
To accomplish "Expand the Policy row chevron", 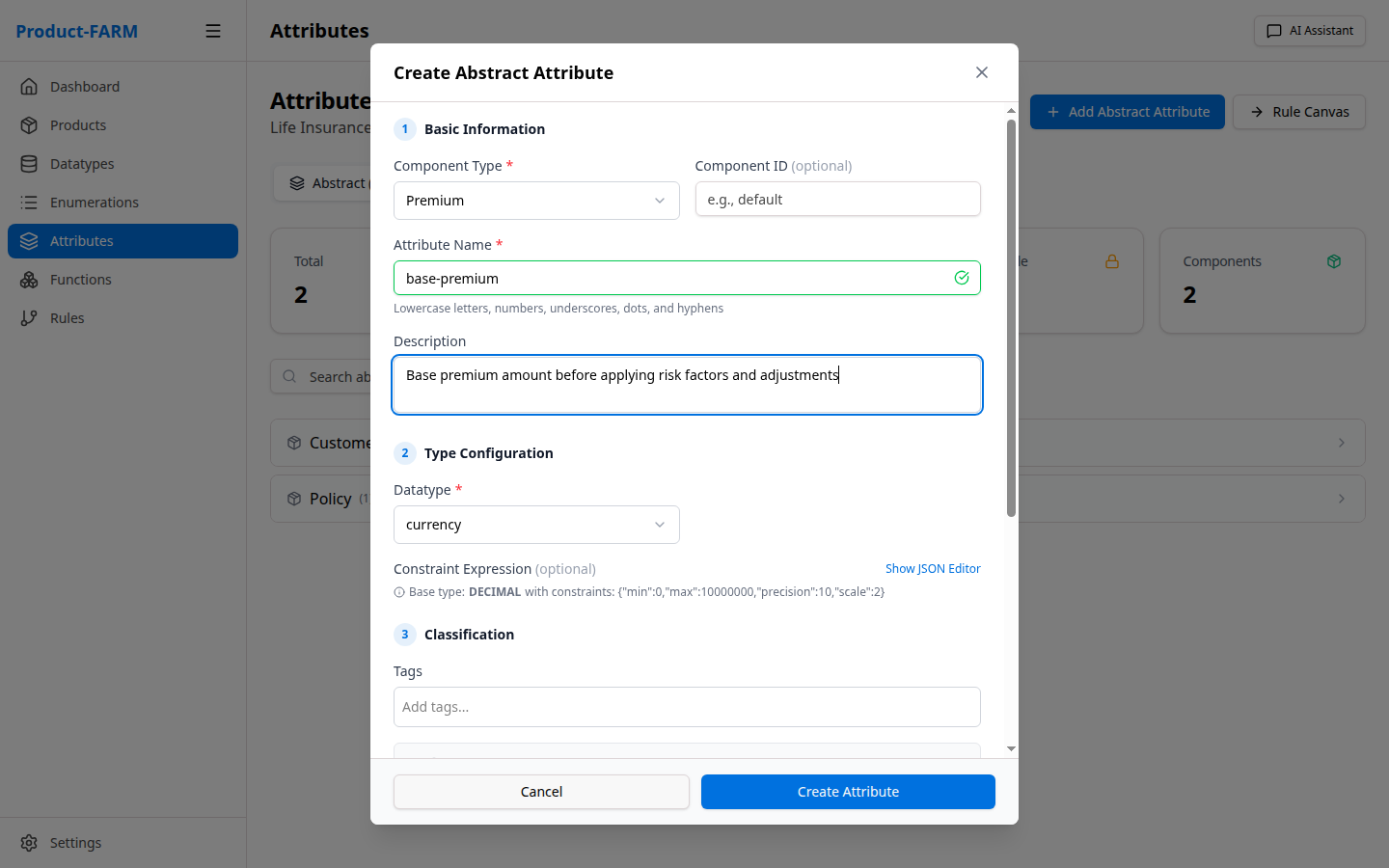I will coord(1341,499).
